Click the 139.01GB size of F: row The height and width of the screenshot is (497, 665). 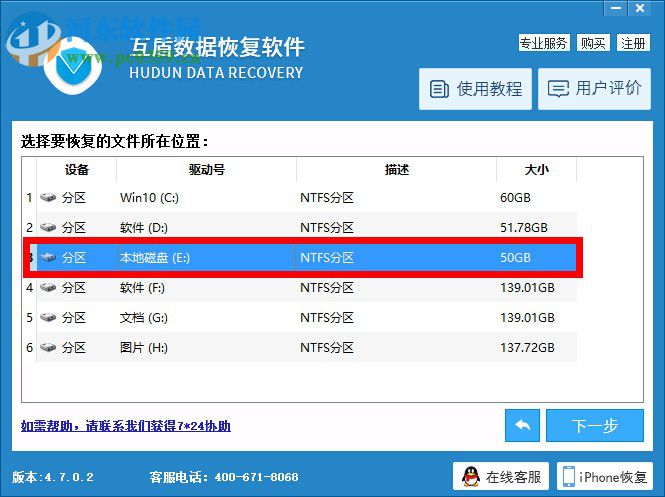pos(527,288)
